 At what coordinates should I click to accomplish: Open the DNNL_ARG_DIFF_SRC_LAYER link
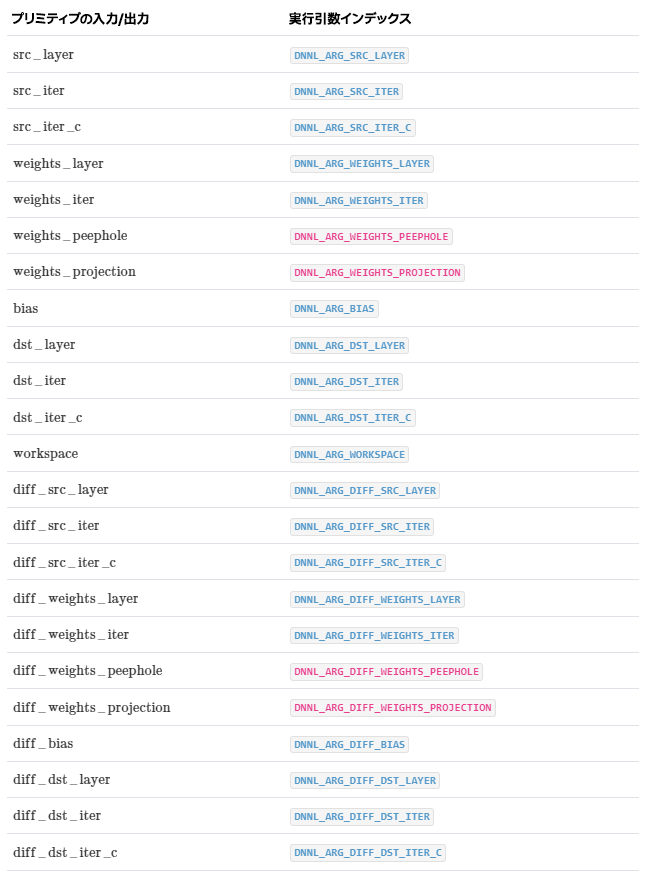click(365, 491)
